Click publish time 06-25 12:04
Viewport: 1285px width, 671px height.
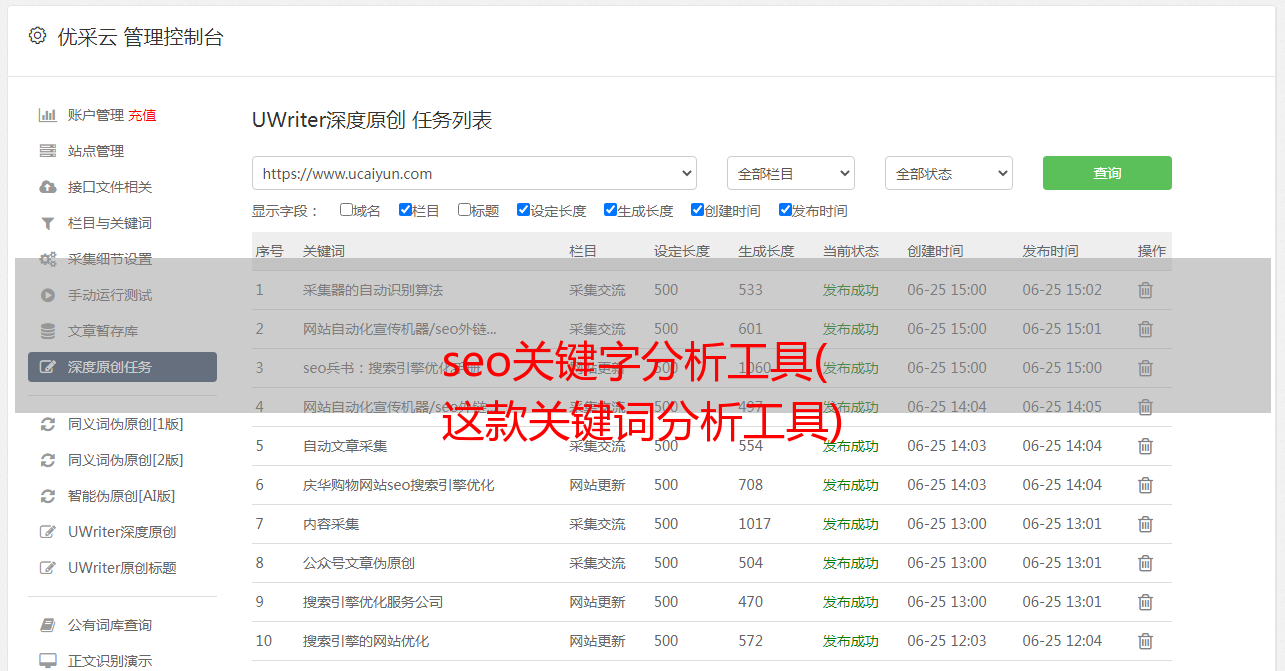(x=1062, y=641)
